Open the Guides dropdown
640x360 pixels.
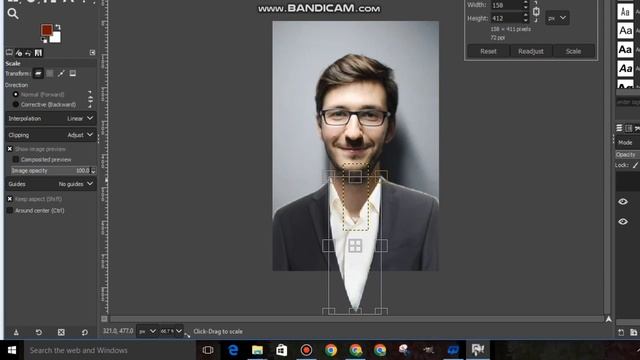pyautogui.click(x=51, y=184)
